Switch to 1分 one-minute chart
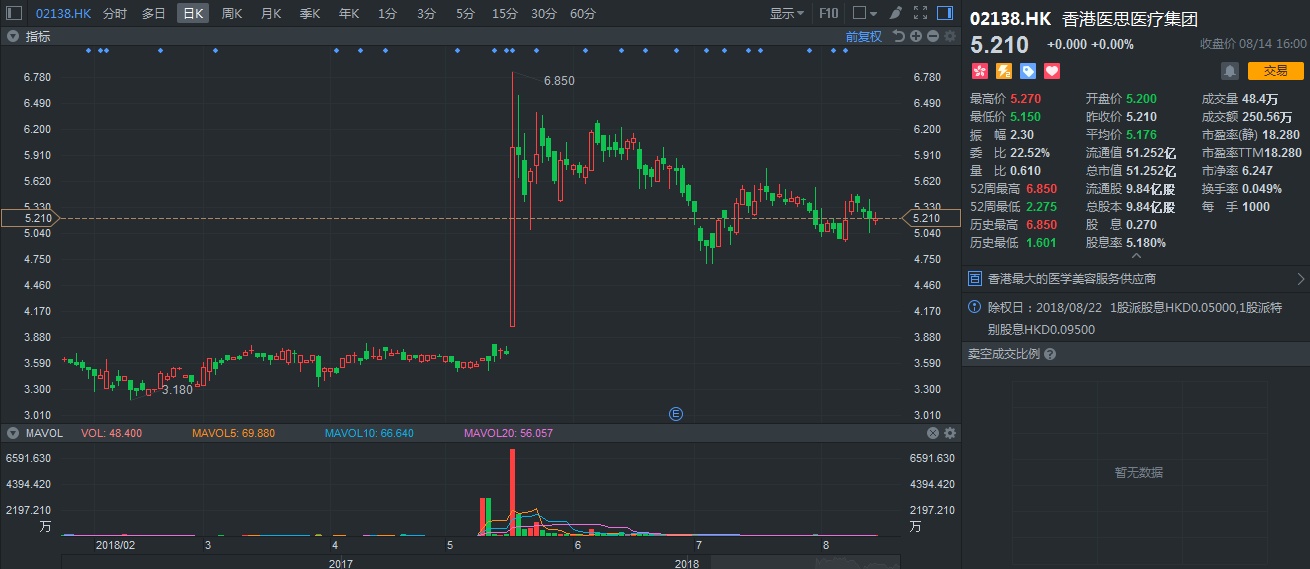The height and width of the screenshot is (569, 1310). 387,14
